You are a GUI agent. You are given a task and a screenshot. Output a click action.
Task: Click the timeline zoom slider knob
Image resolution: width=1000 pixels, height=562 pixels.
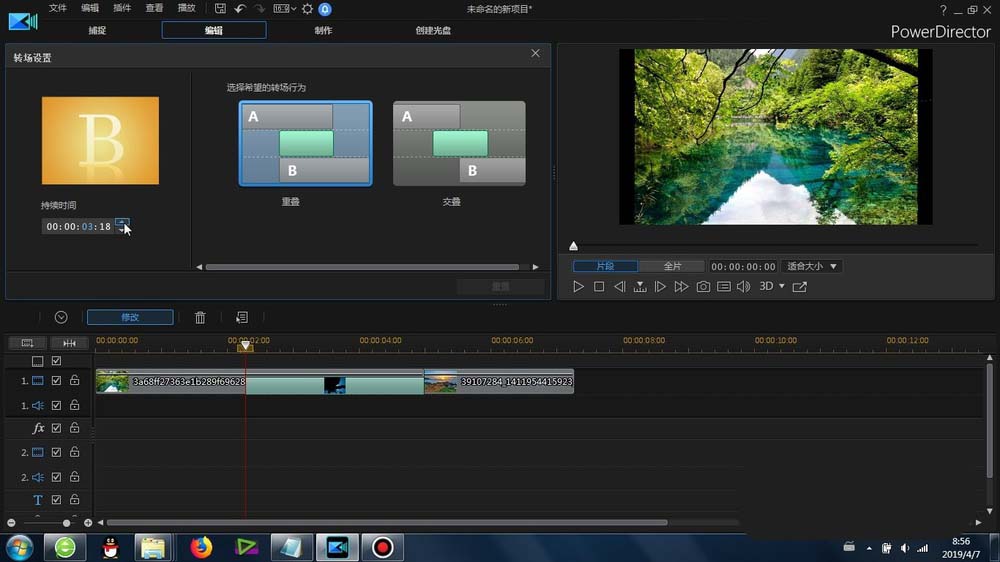coord(66,523)
